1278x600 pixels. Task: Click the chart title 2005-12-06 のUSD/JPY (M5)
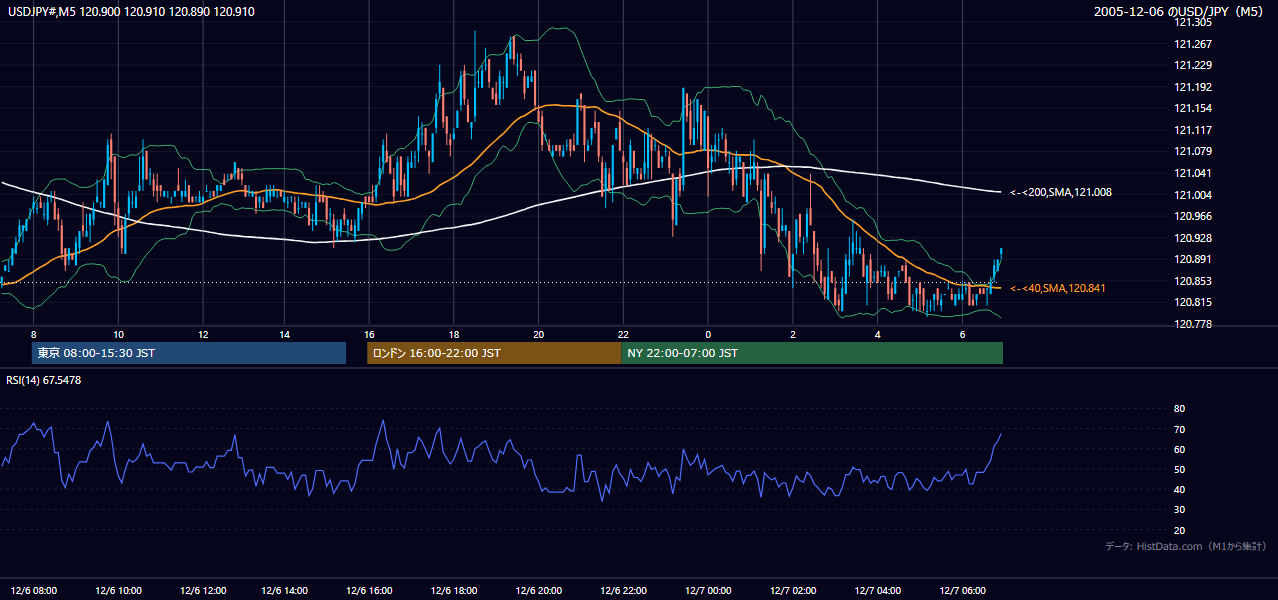[1180, 11]
